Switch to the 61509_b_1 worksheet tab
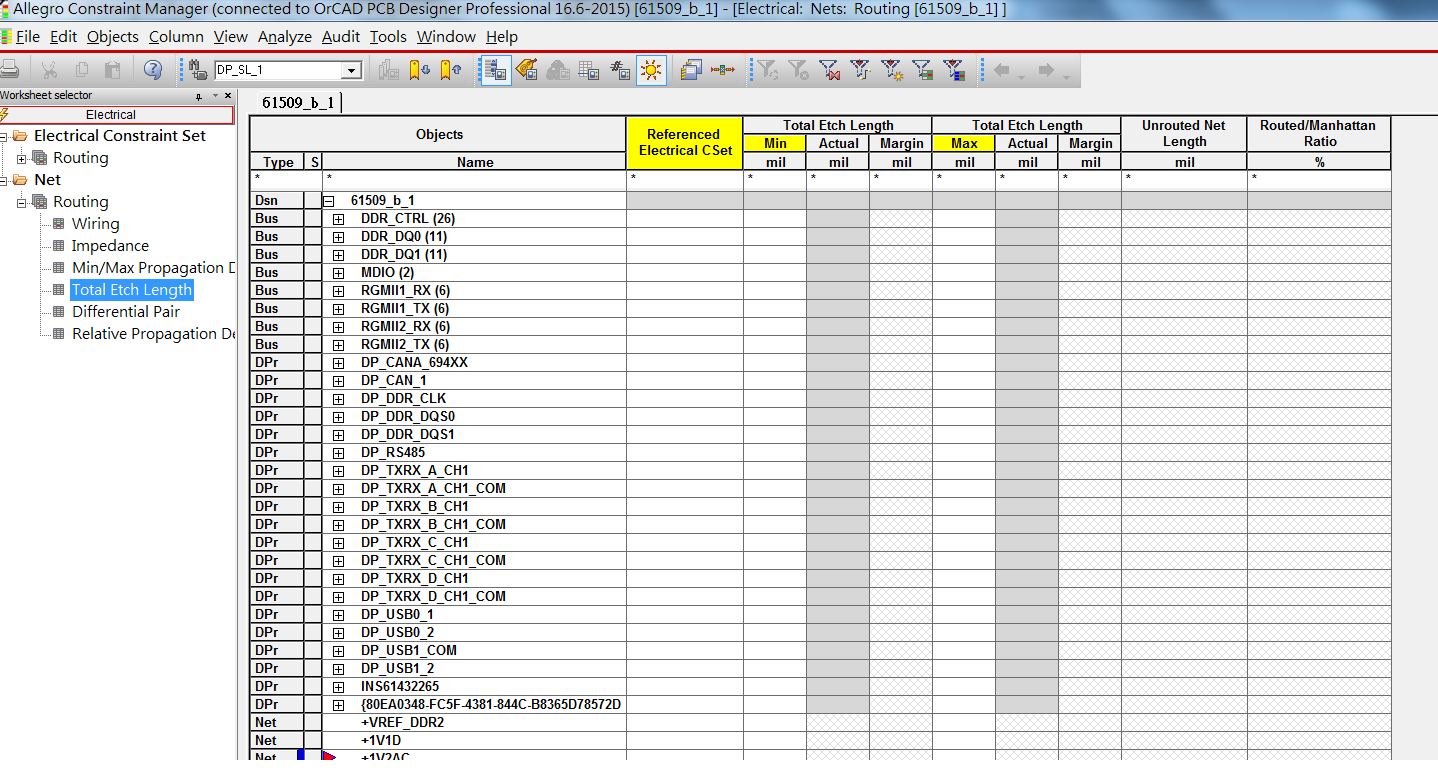The image size is (1438, 780). pos(298,103)
